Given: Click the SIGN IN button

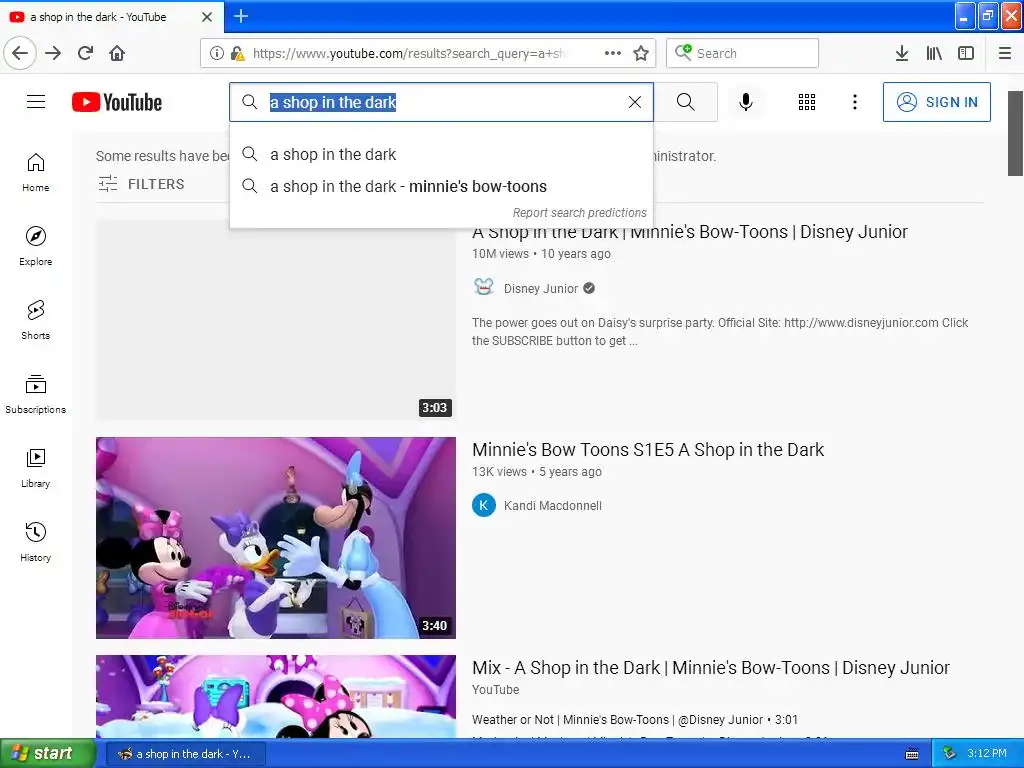Looking at the screenshot, I should [936, 102].
